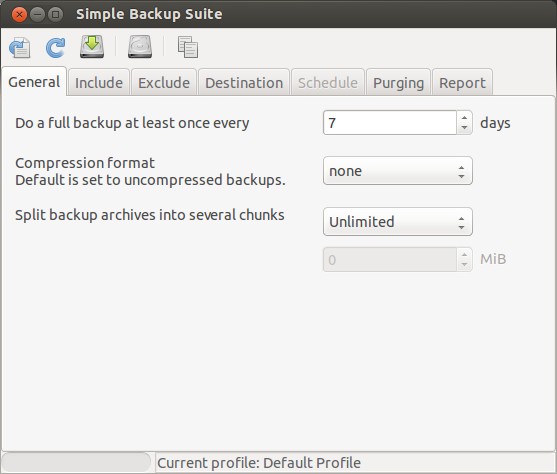
Task: Maximize the Simple Backup Suite window
Action: [x=55, y=15]
